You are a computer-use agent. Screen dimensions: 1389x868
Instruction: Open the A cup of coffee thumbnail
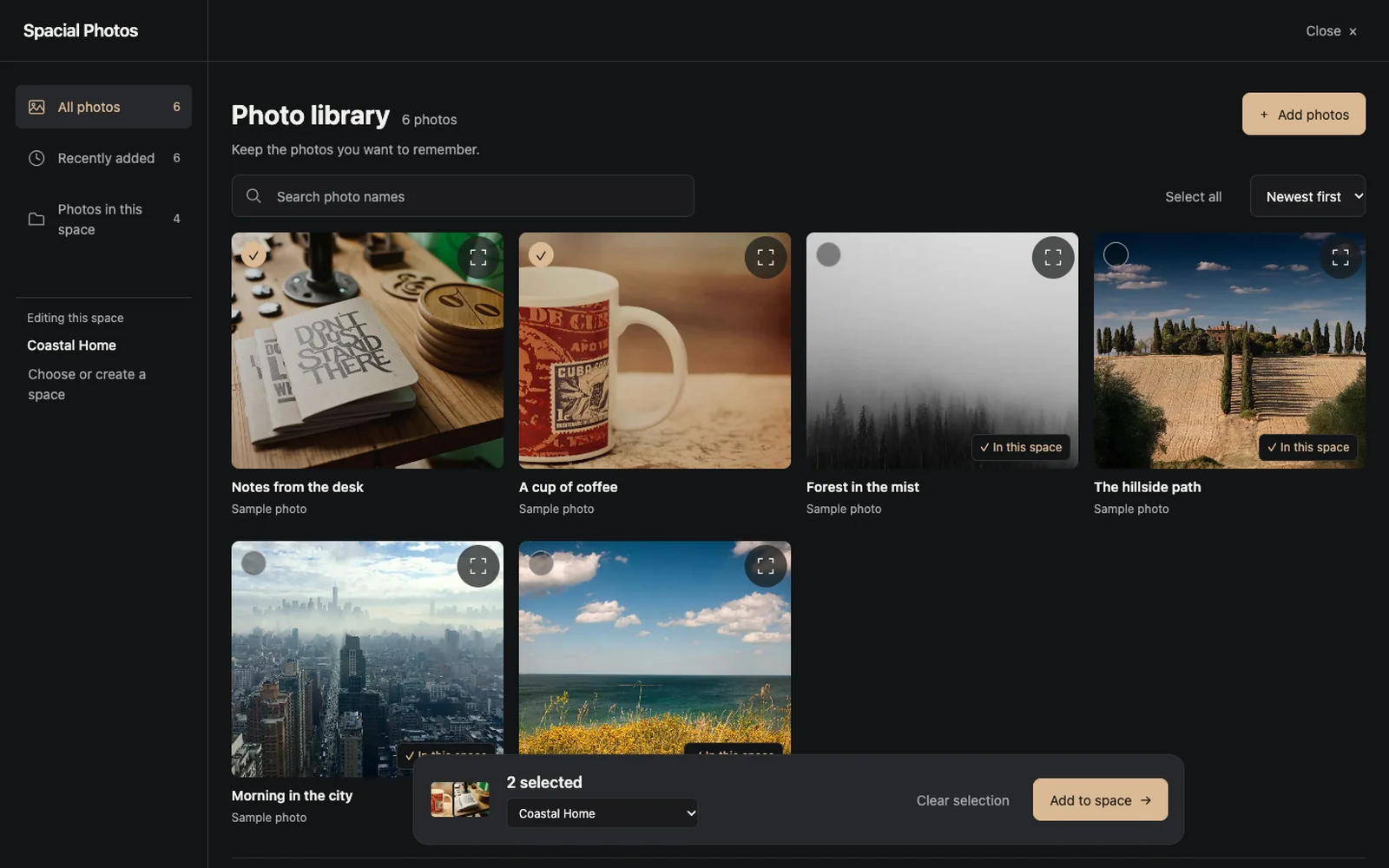655,351
